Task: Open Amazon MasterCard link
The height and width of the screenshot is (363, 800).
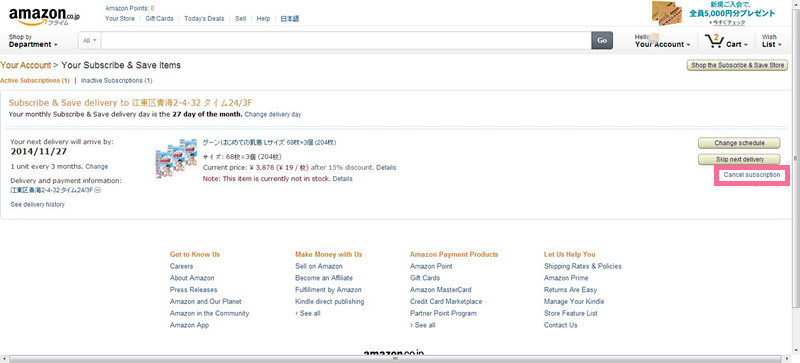Action: (441, 289)
